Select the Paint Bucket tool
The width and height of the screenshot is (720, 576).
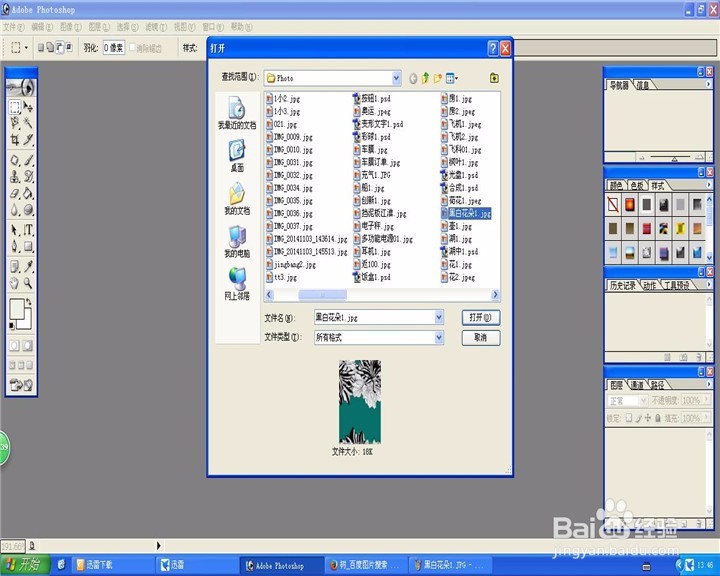[x=28, y=193]
